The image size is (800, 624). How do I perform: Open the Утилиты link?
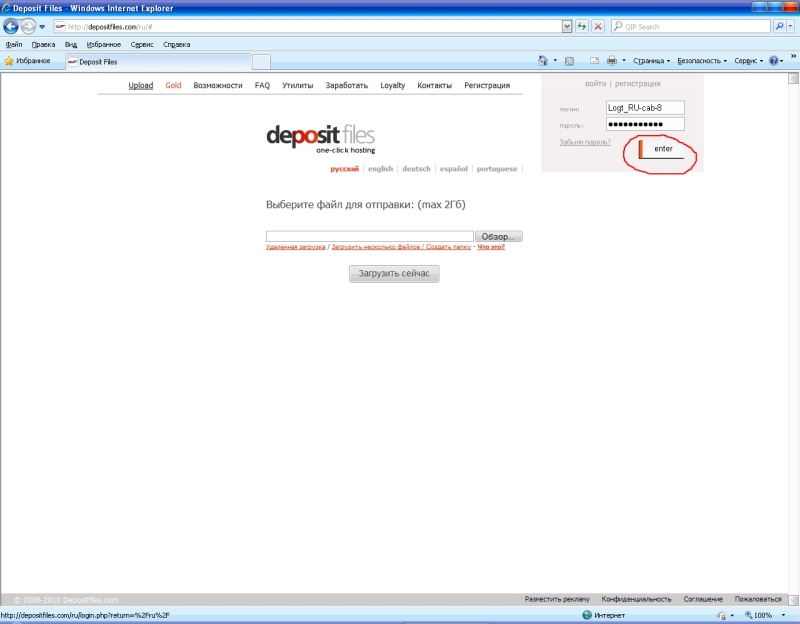coord(297,85)
